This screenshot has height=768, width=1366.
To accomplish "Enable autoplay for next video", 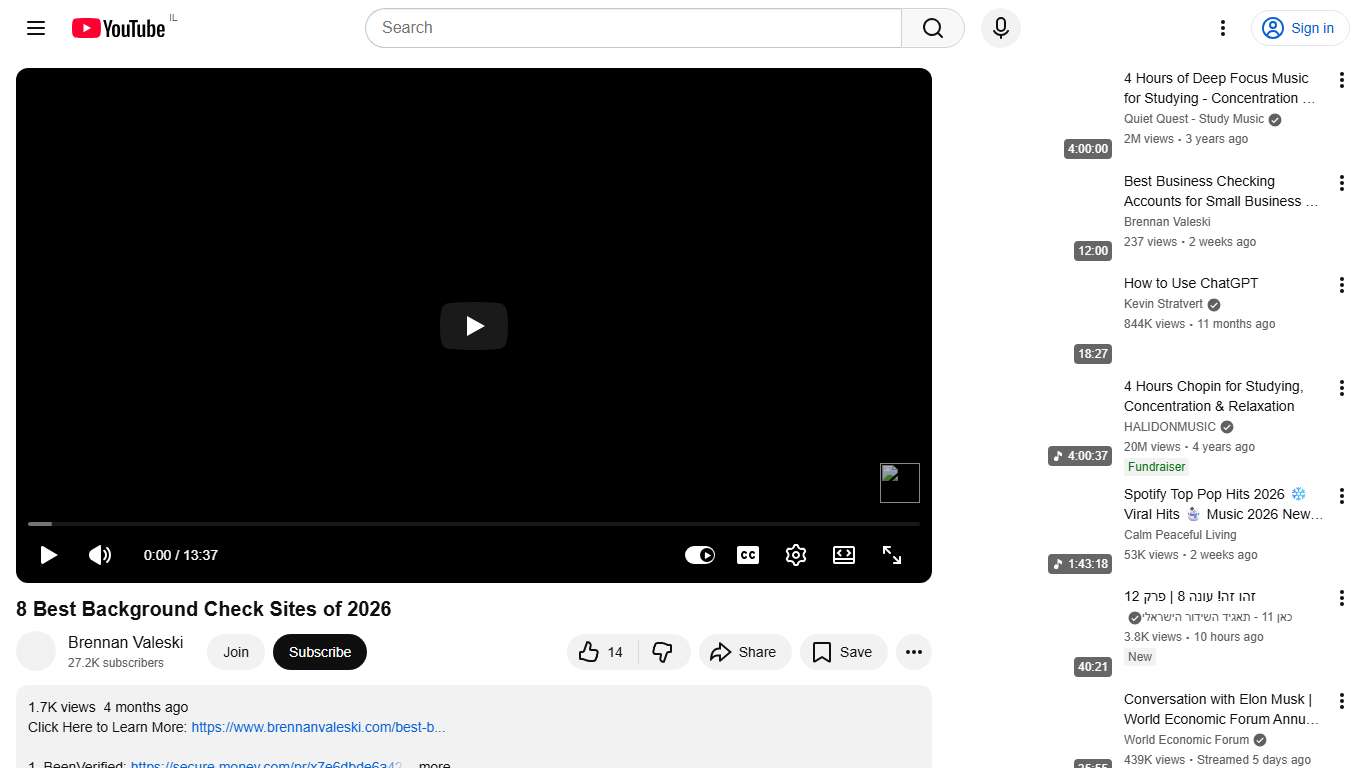I will (700, 555).
